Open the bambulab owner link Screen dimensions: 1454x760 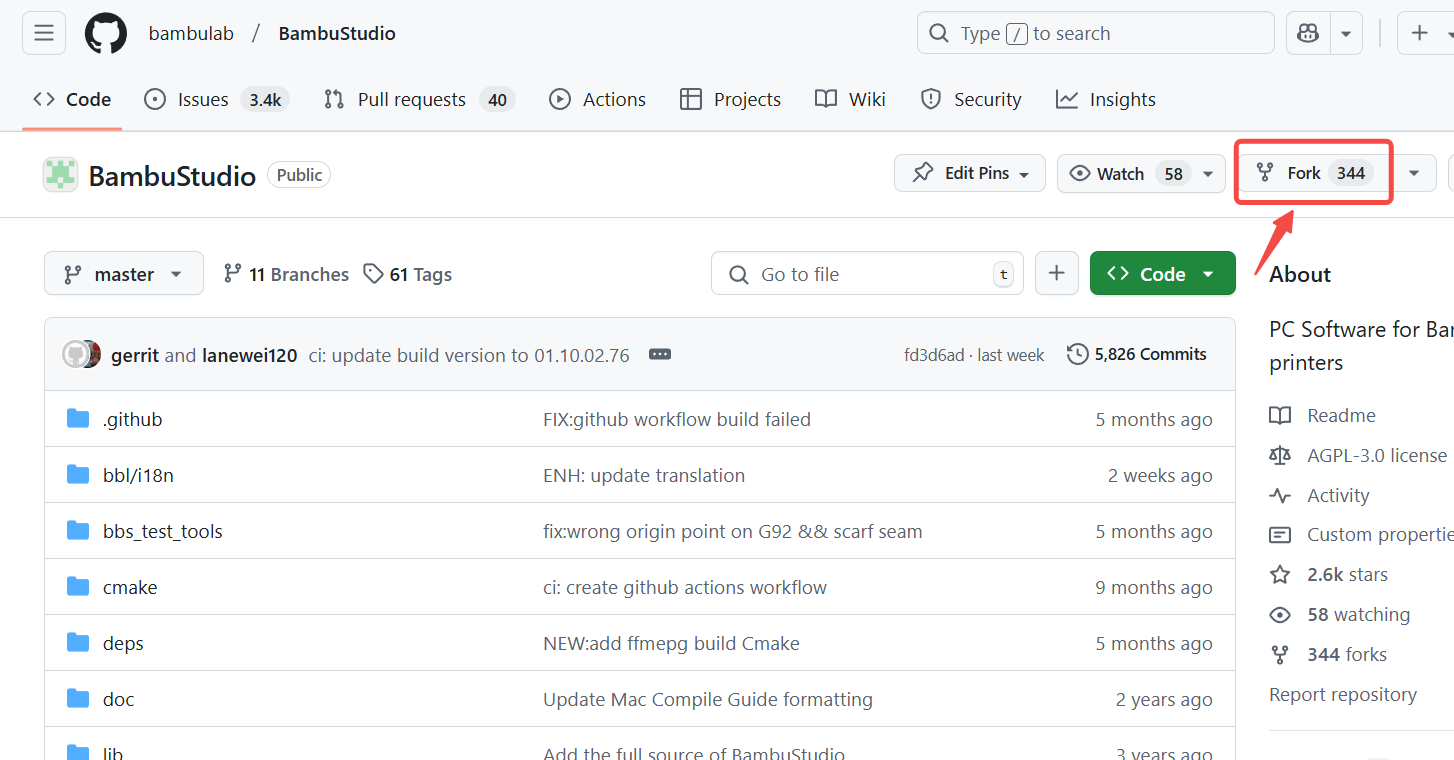tap(191, 33)
